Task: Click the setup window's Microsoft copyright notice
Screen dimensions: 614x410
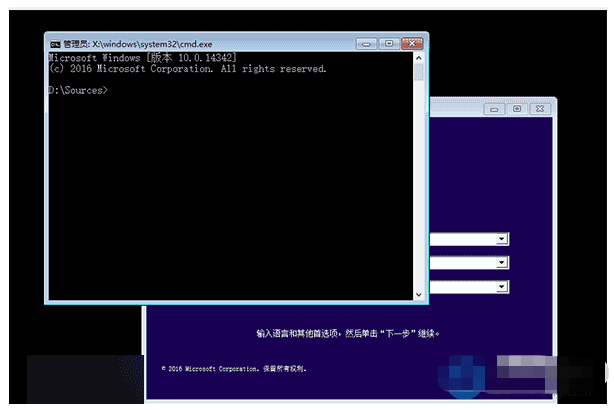Action: point(235,368)
